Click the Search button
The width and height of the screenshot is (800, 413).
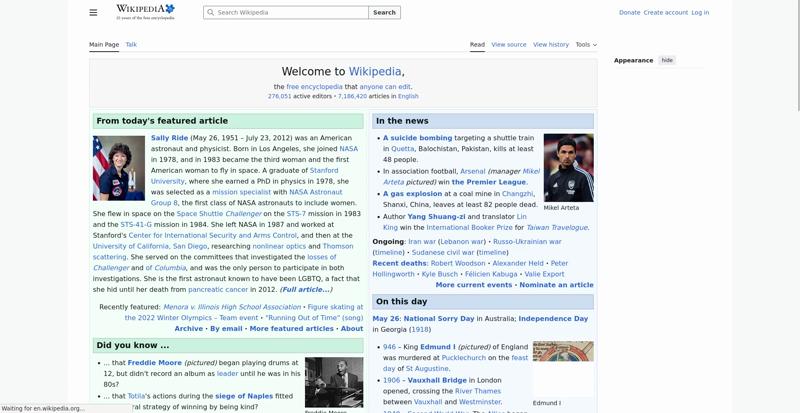tap(384, 12)
